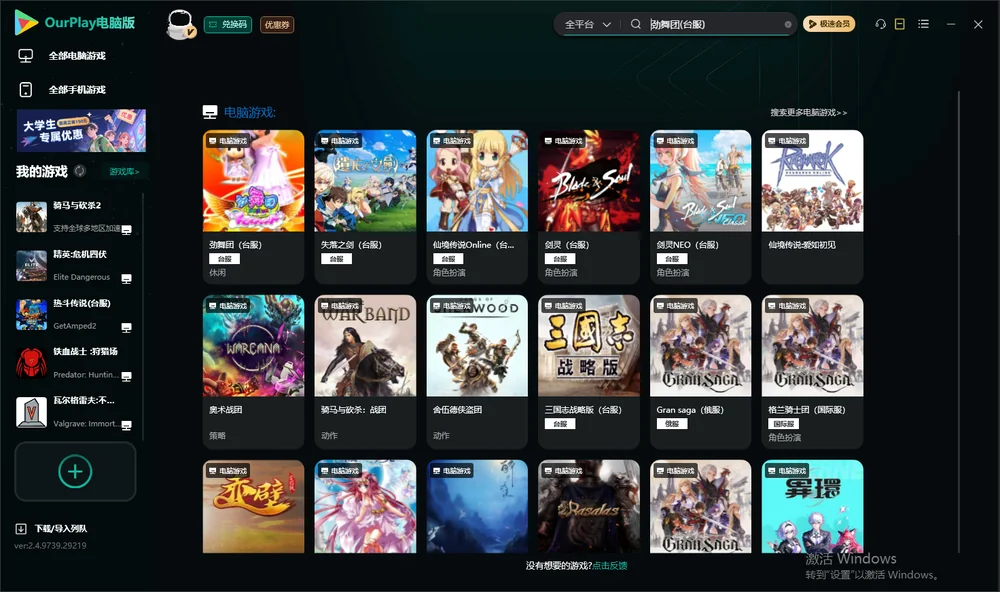Click the 点击反馈 feedback link
1000x592 pixels.
610,565
